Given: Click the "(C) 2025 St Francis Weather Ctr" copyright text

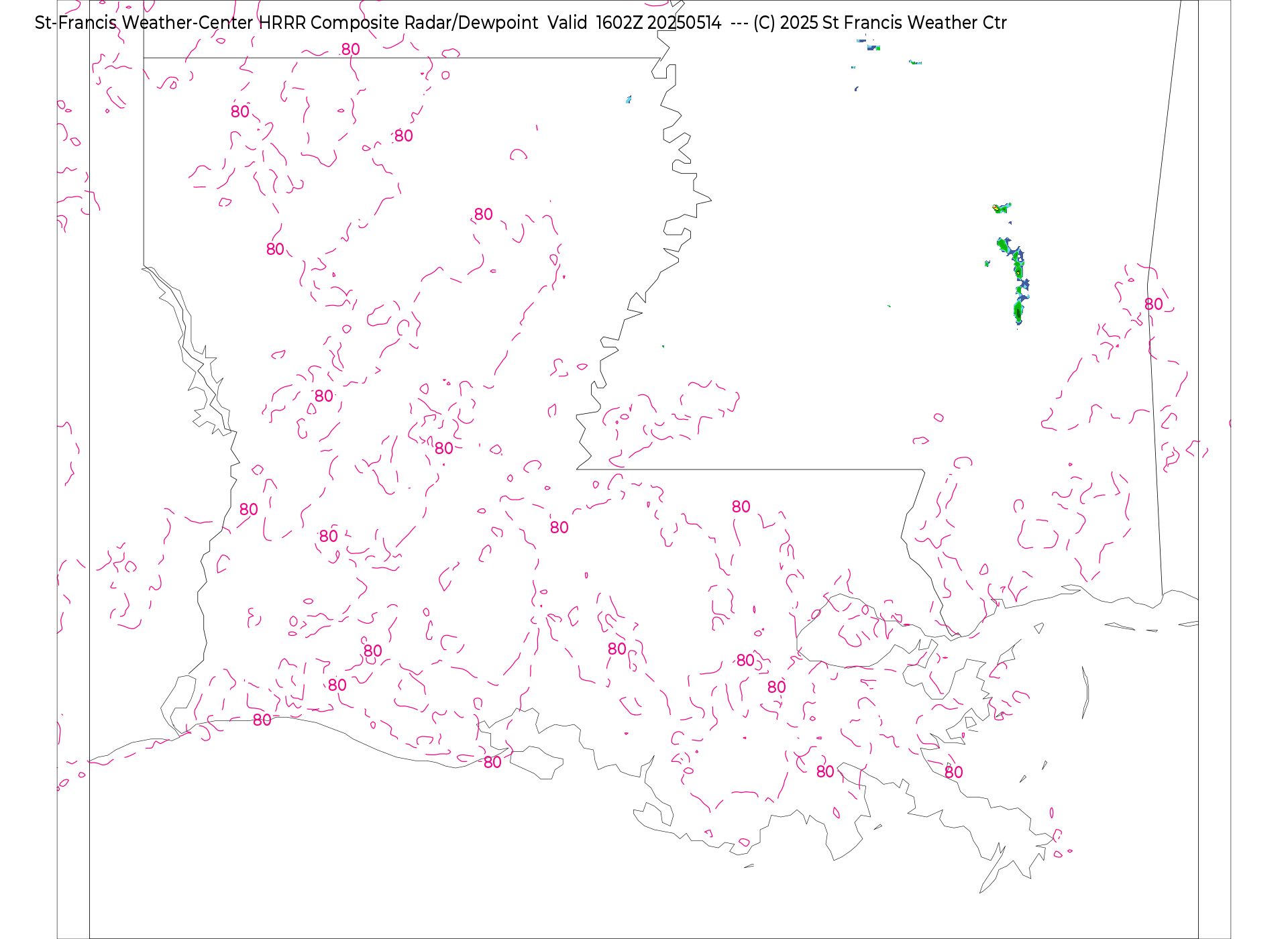Looking at the screenshot, I should pos(879,23).
